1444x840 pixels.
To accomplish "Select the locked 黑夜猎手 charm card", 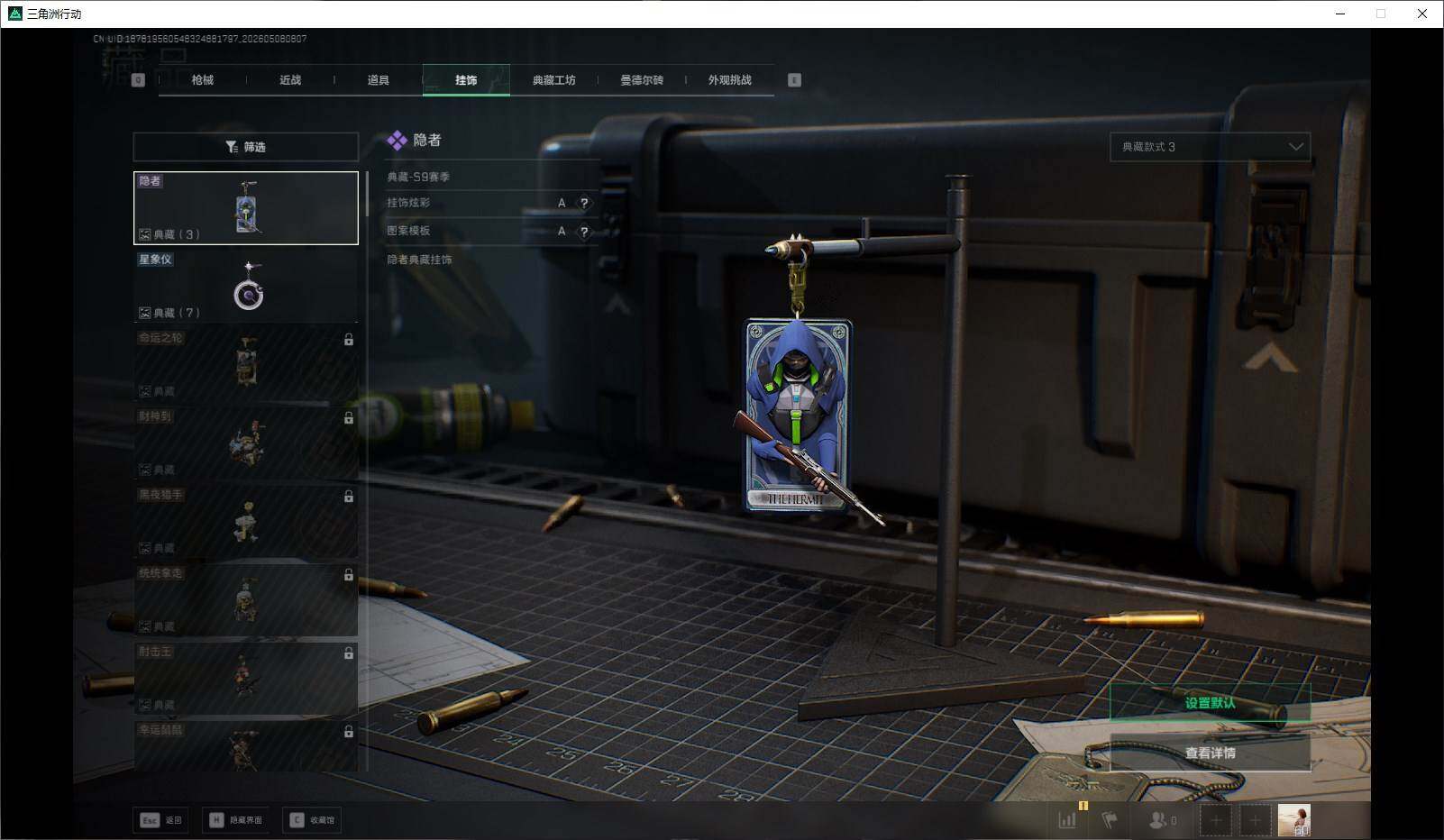I will pyautogui.click(x=246, y=521).
